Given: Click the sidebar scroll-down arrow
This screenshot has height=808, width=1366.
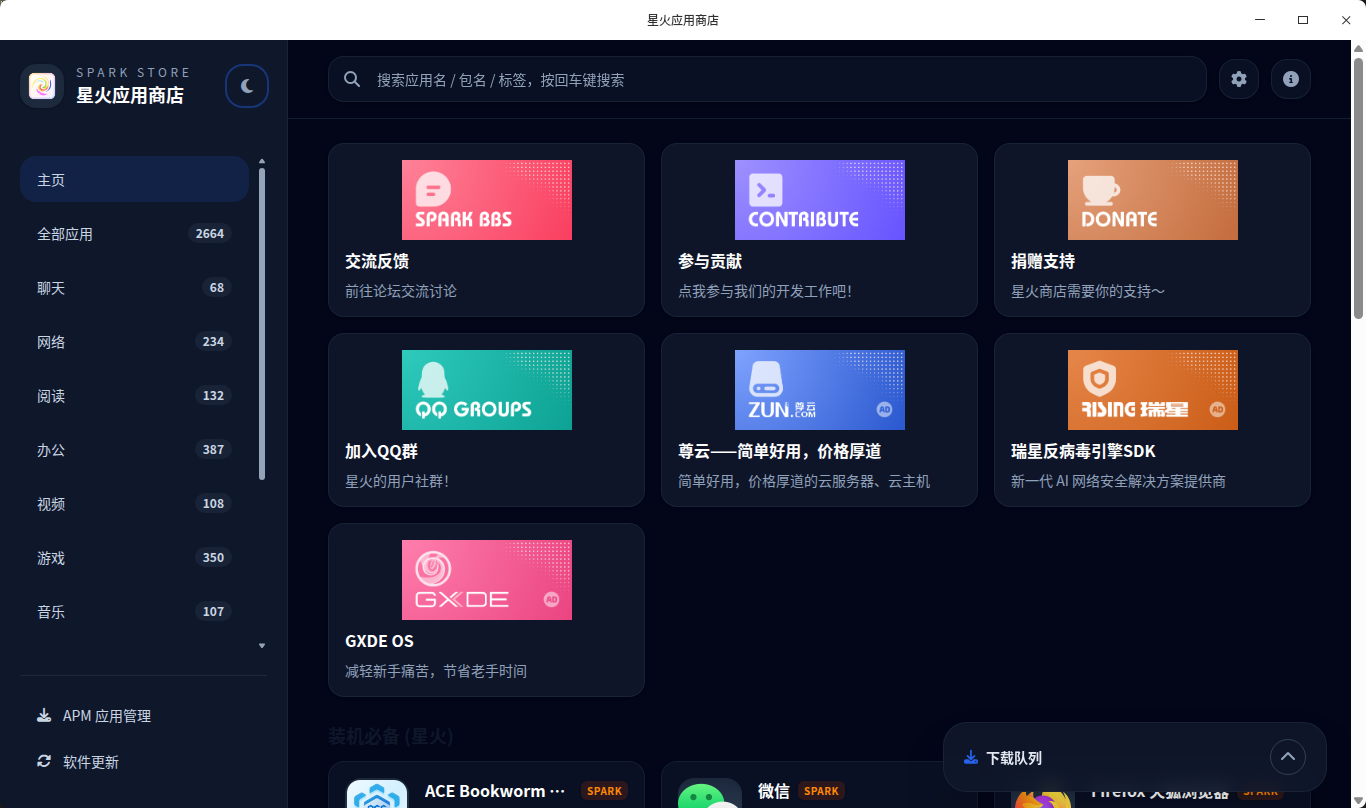Looking at the screenshot, I should [x=261, y=645].
